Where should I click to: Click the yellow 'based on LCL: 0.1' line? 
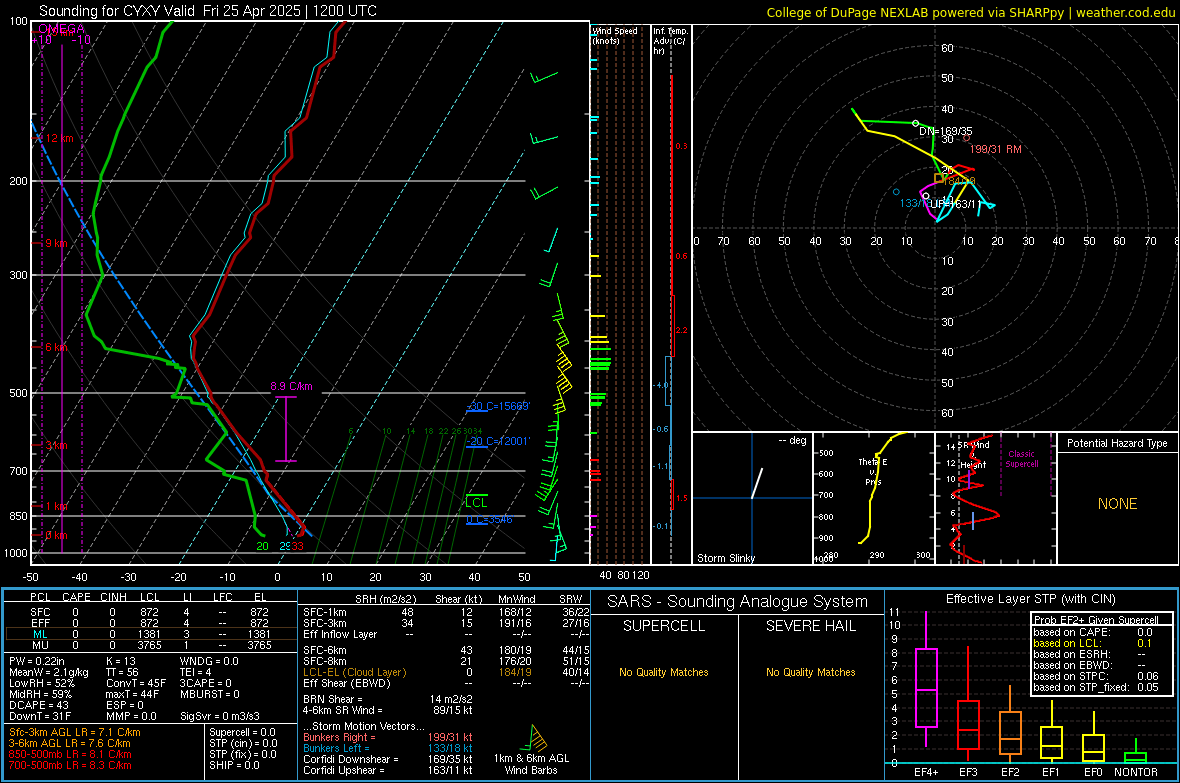(x=1093, y=643)
